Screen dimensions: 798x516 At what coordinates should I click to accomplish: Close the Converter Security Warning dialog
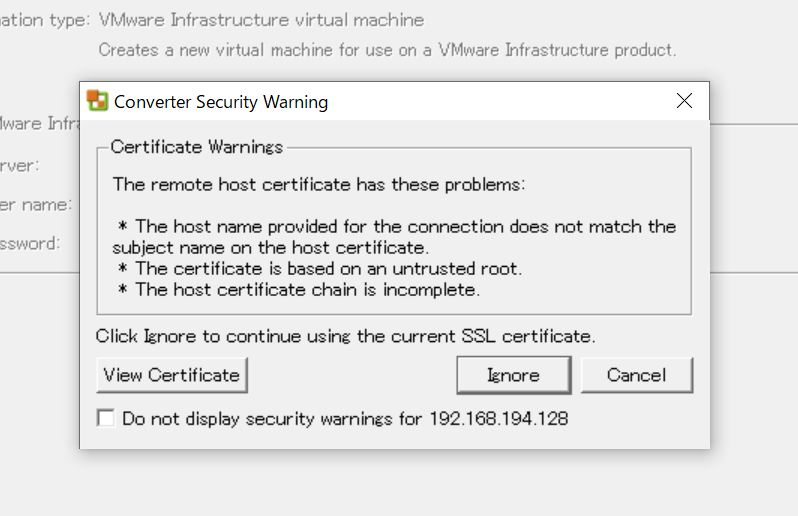(684, 101)
